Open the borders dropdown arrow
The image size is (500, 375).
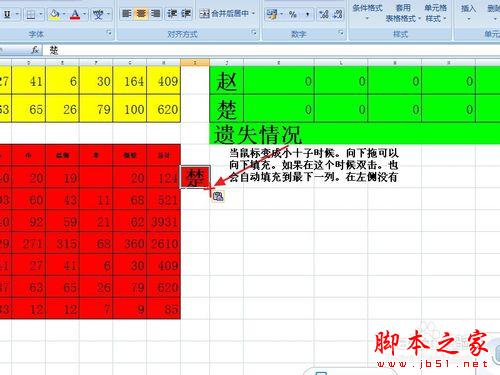(x=41, y=14)
